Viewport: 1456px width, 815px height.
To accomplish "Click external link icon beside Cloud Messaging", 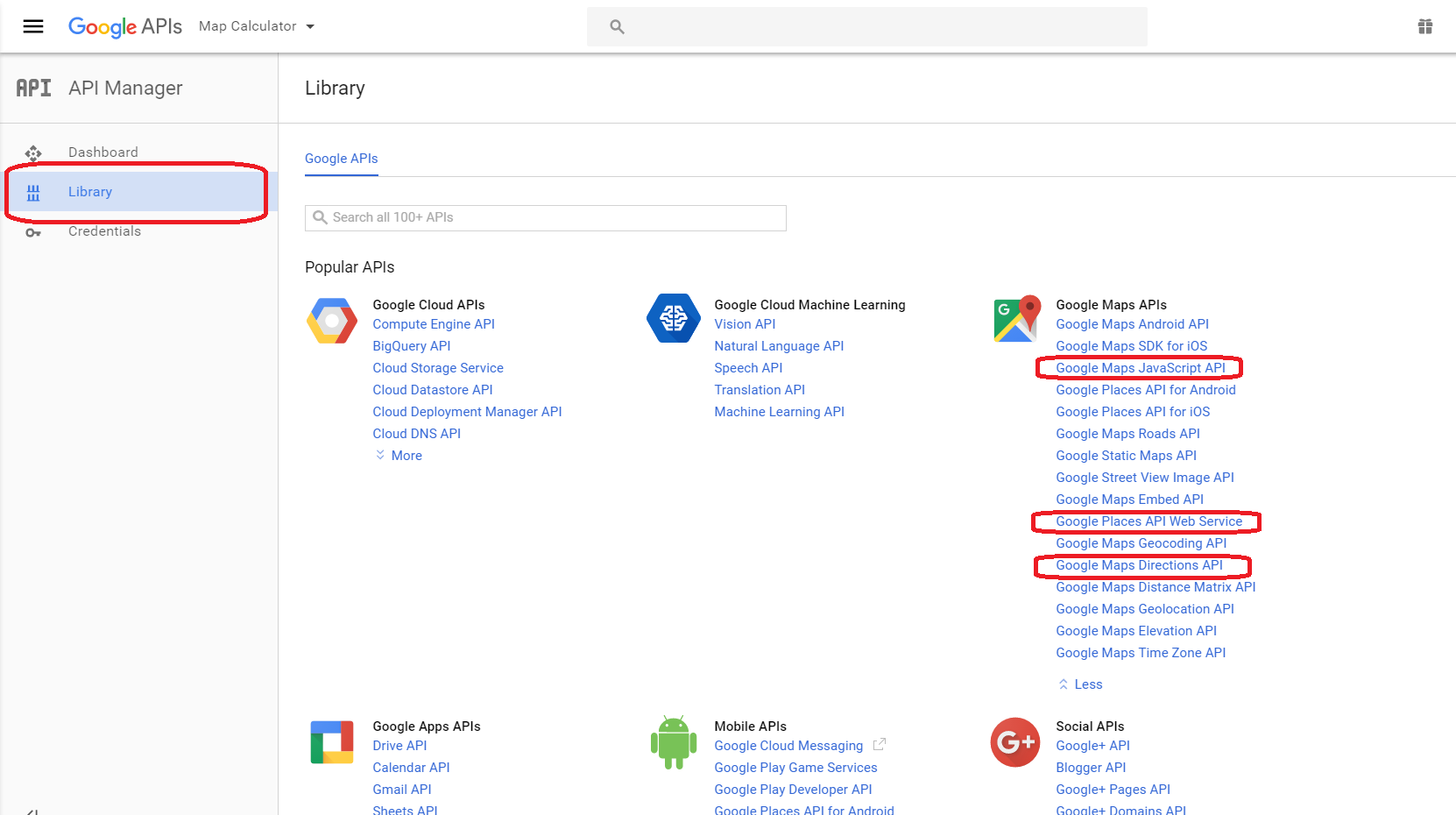I will (x=880, y=744).
